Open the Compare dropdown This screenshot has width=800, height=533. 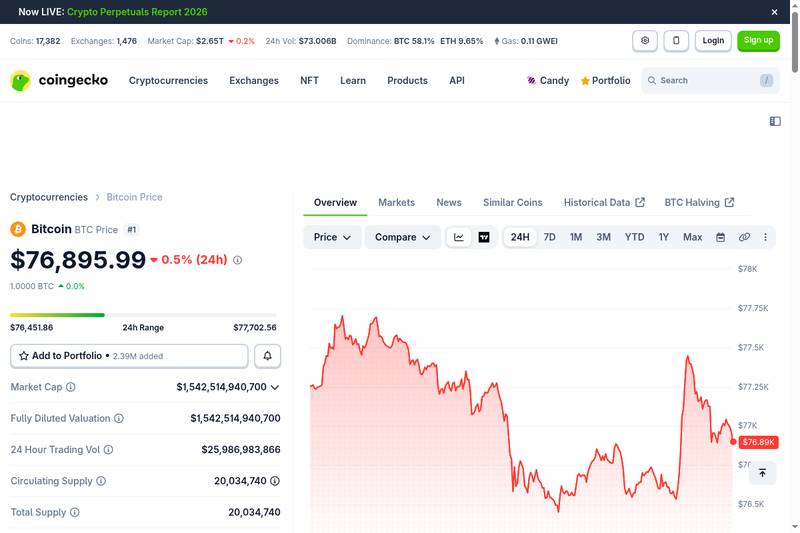coord(403,237)
